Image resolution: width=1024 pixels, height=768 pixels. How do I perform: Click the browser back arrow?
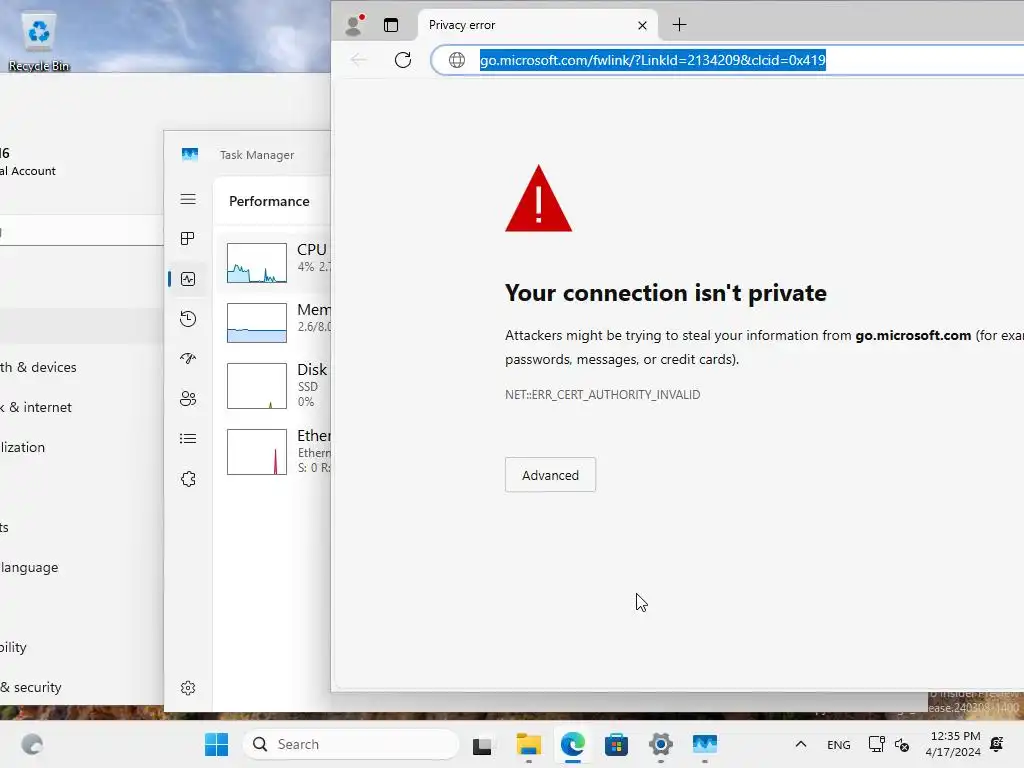tap(359, 60)
